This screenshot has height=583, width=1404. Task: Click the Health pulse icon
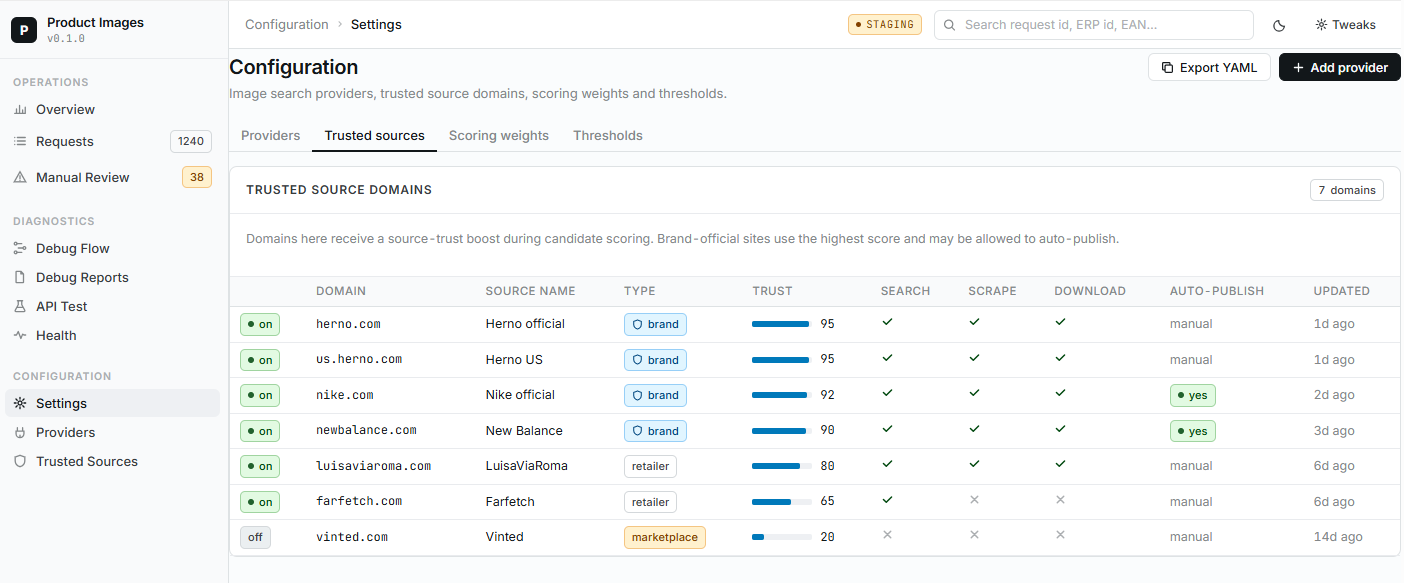coord(20,336)
